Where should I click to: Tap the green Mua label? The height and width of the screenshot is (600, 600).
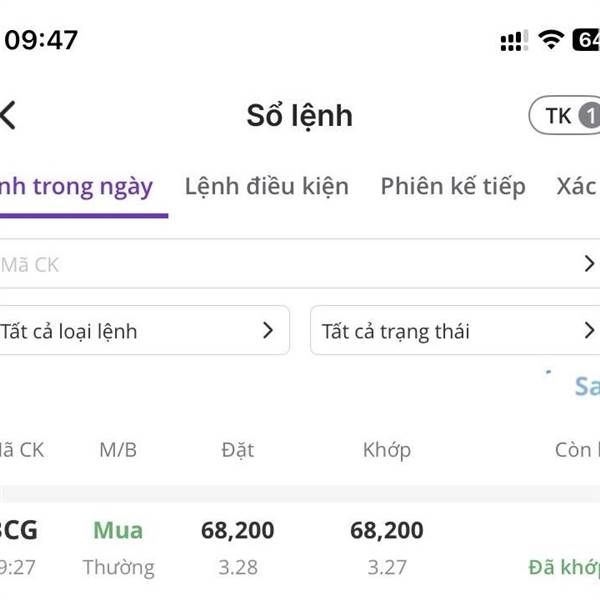tap(118, 530)
